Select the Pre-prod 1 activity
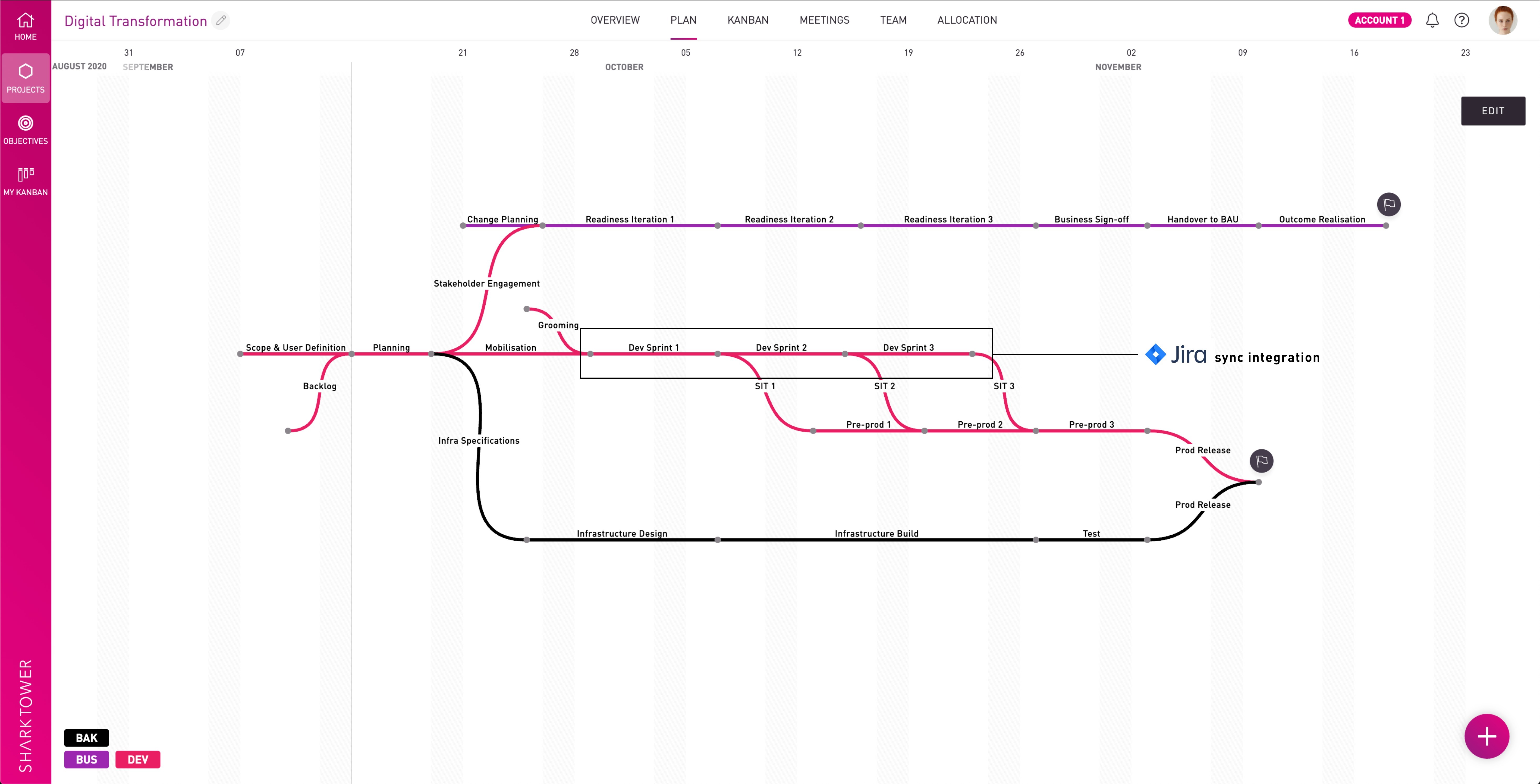 pos(868,424)
